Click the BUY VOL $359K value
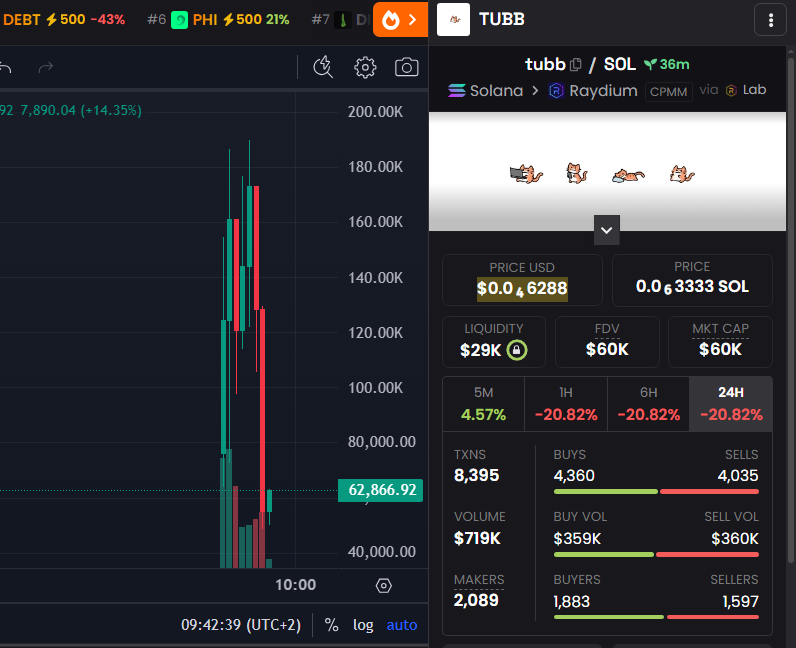Viewport: 796px width, 648px height. pos(577,538)
